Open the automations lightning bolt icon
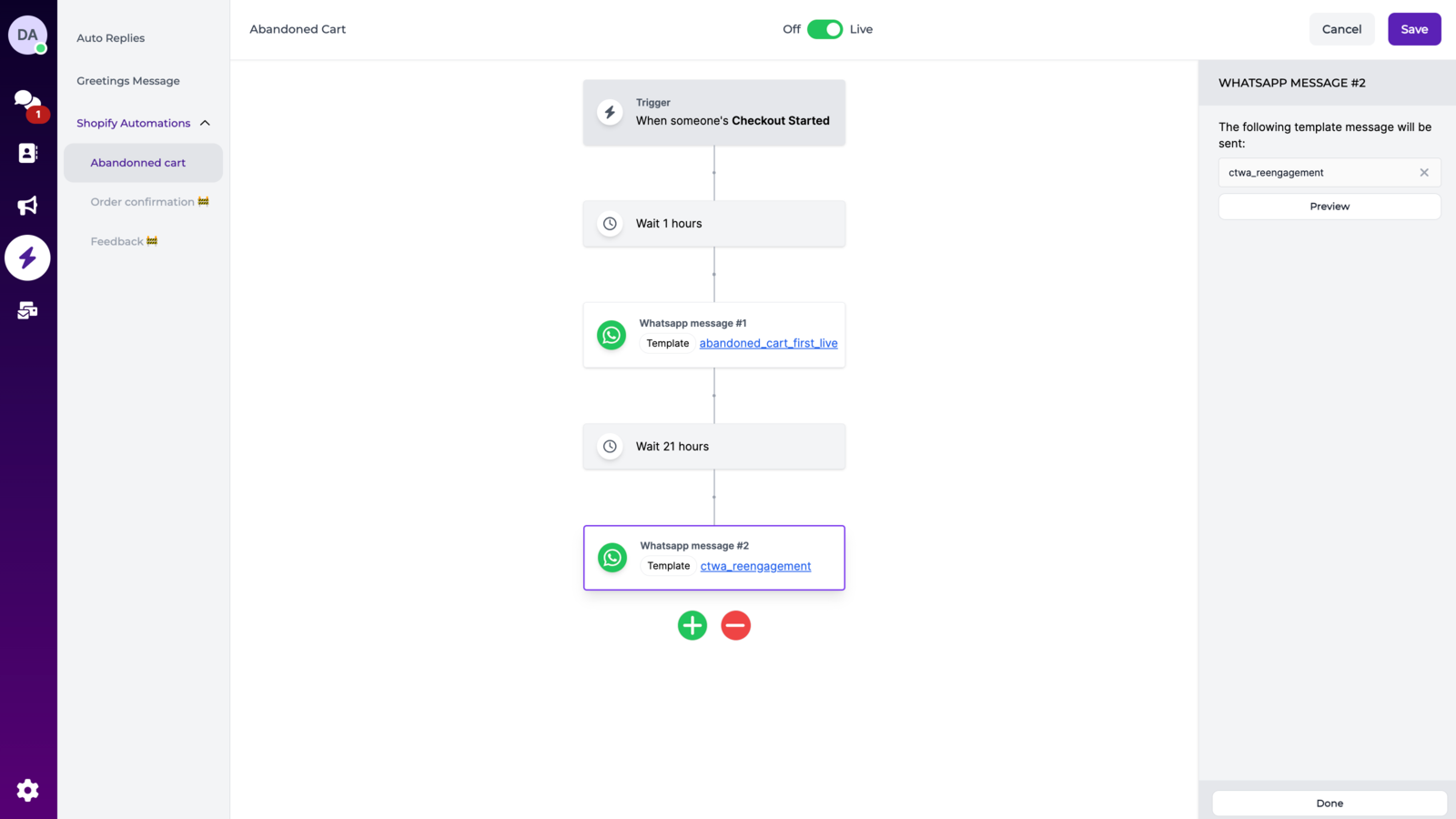Screen dimensions: 1456x819 click(27, 258)
